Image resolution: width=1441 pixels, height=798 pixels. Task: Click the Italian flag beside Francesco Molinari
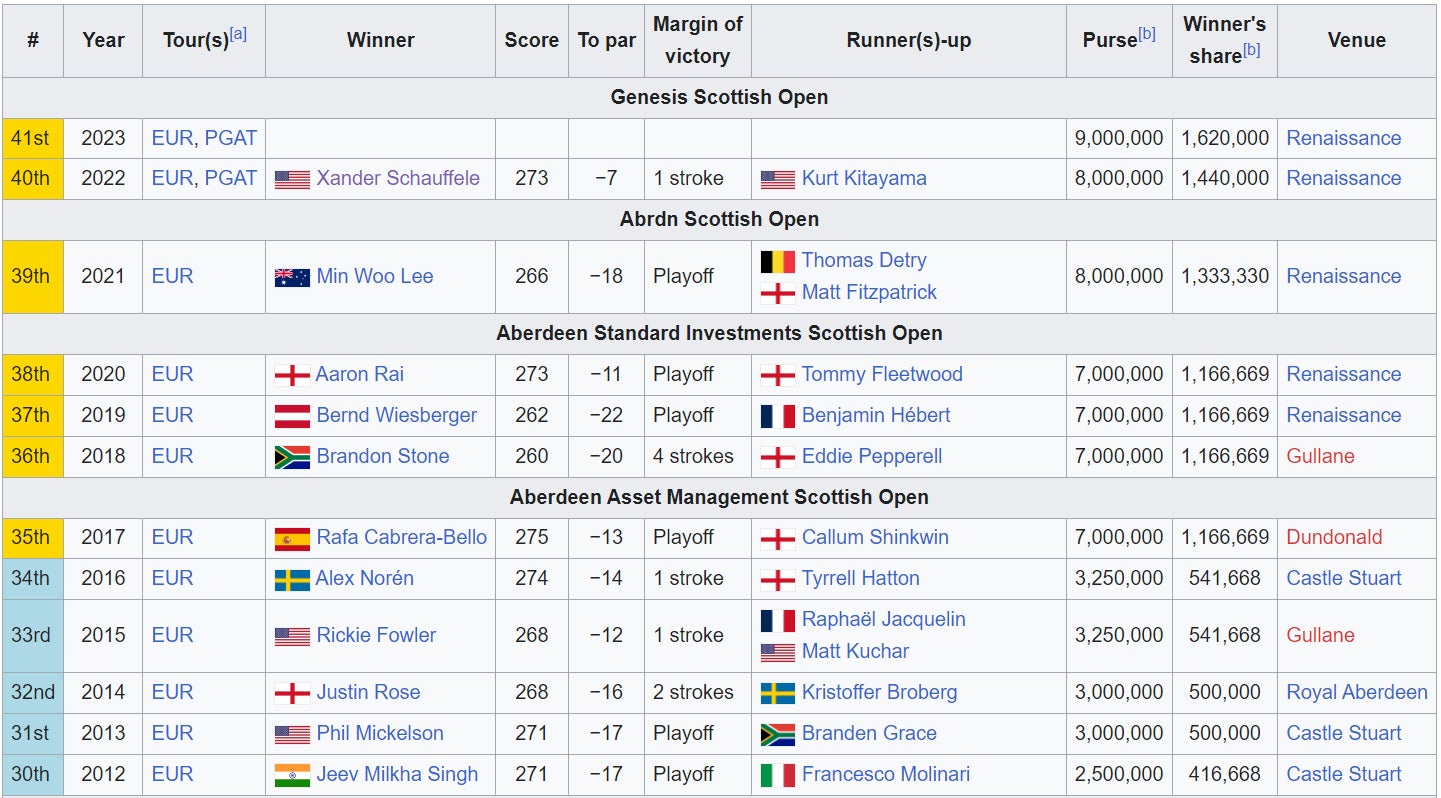778,775
